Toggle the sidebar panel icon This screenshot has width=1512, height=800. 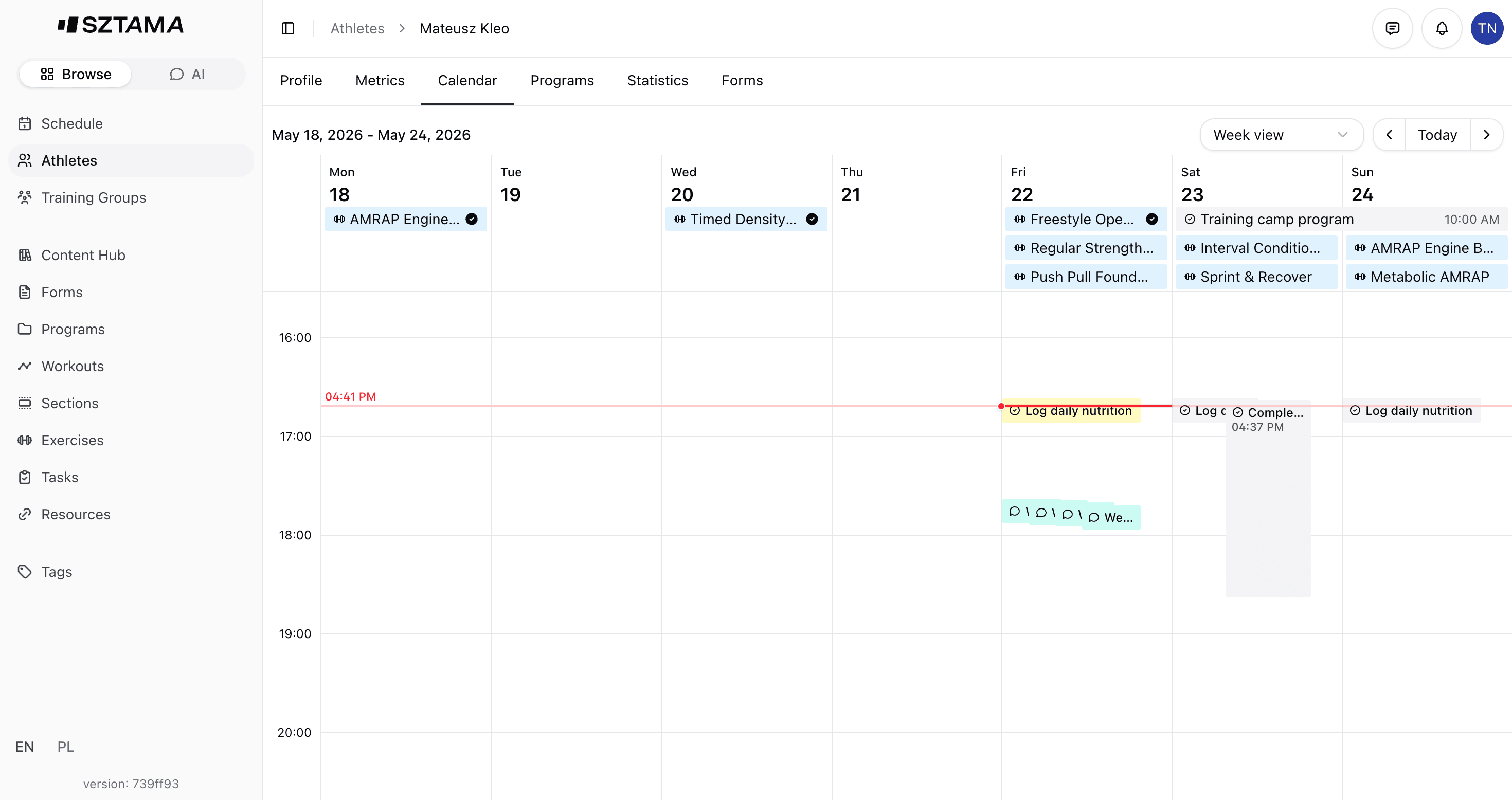pos(287,28)
